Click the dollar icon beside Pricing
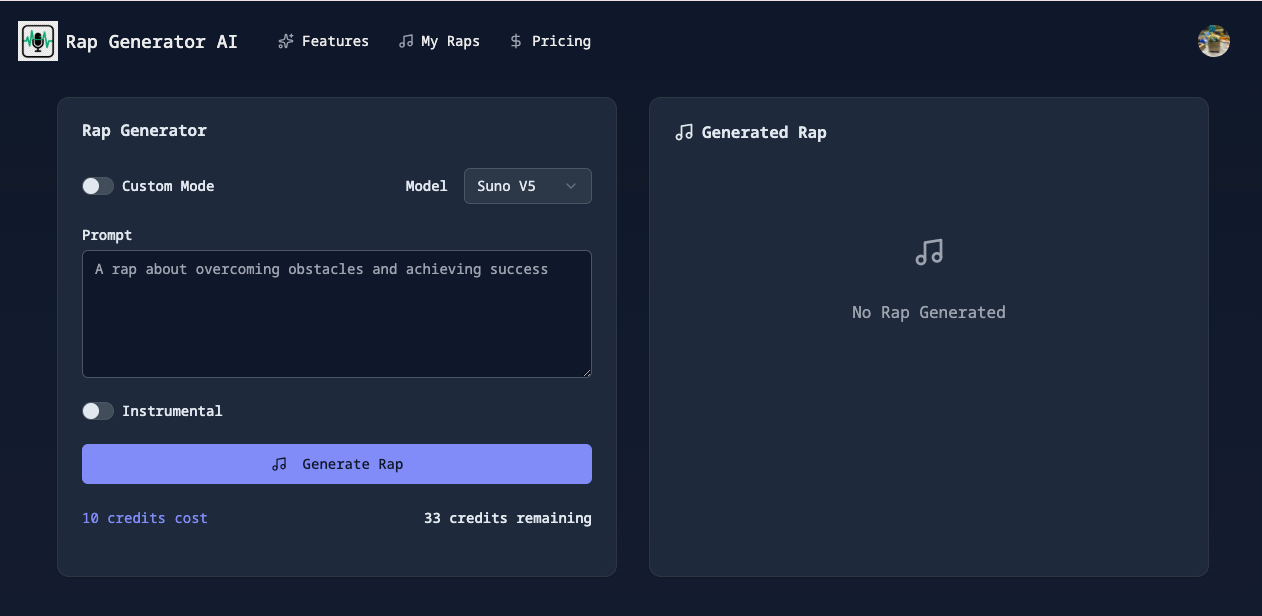 (515, 41)
